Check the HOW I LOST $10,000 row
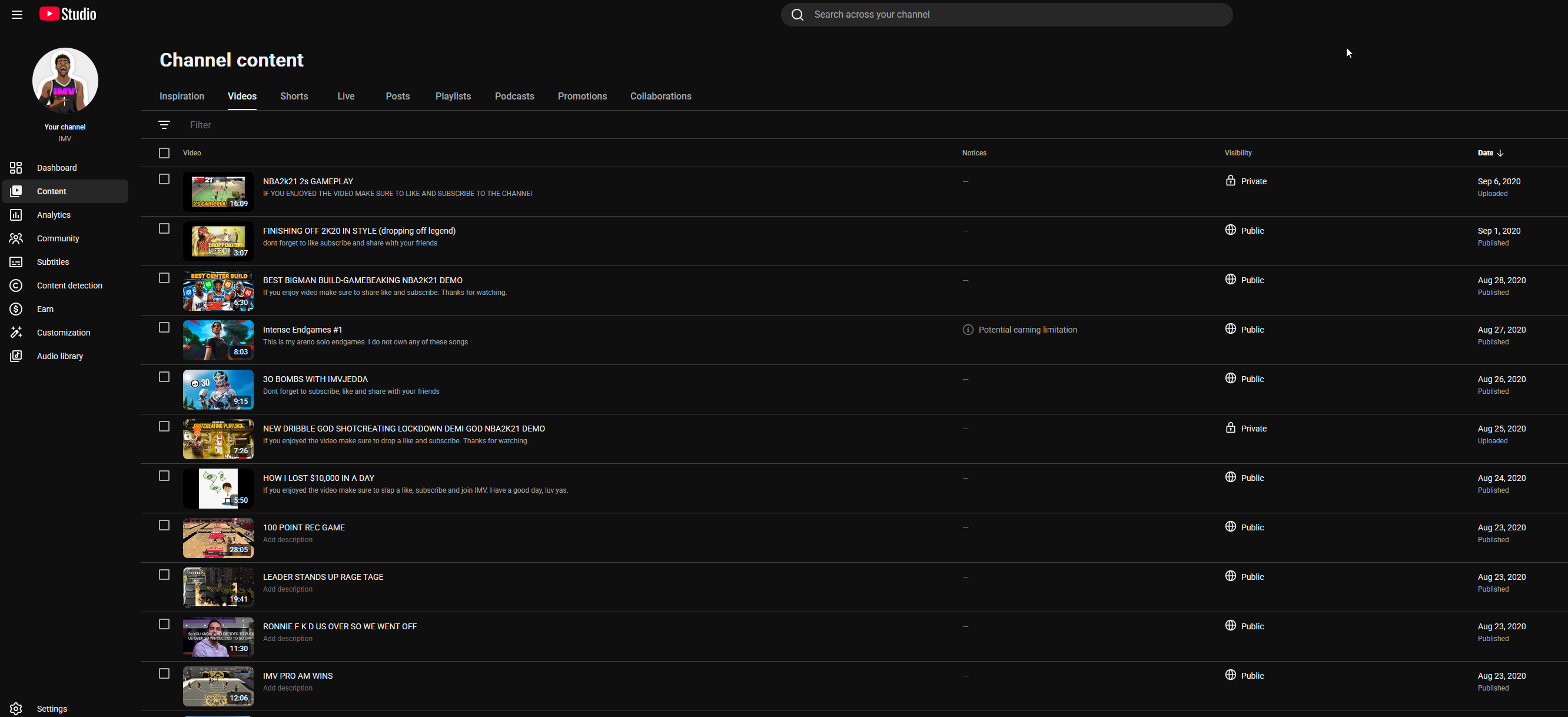Image resolution: width=1568 pixels, height=717 pixels. click(164, 476)
